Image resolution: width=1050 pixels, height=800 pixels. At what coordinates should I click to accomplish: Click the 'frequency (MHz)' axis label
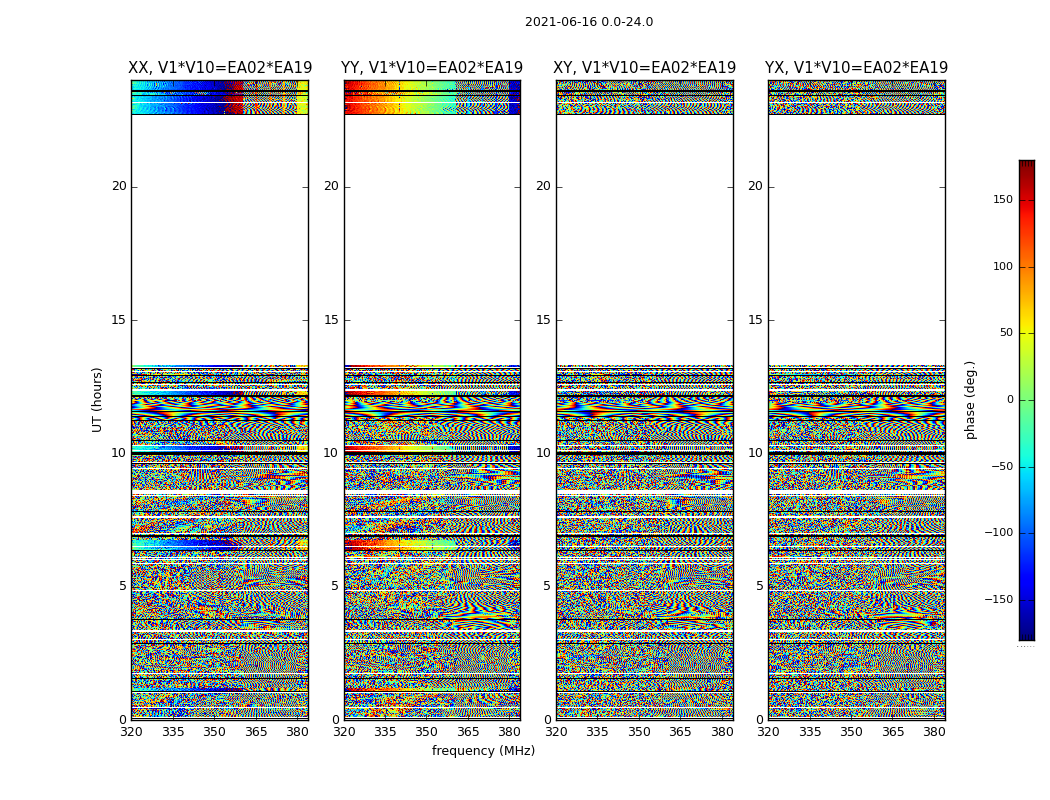click(483, 751)
